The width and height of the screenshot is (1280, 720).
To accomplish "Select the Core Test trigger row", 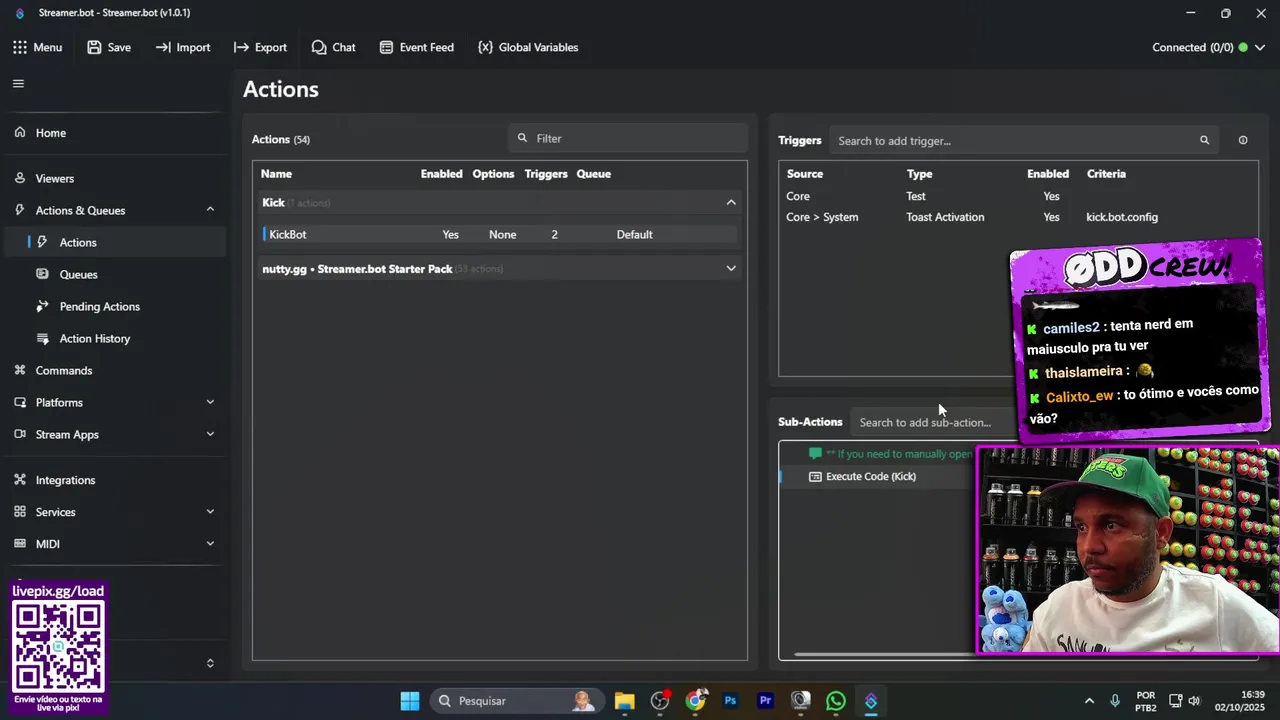I will pyautogui.click(x=1018, y=196).
